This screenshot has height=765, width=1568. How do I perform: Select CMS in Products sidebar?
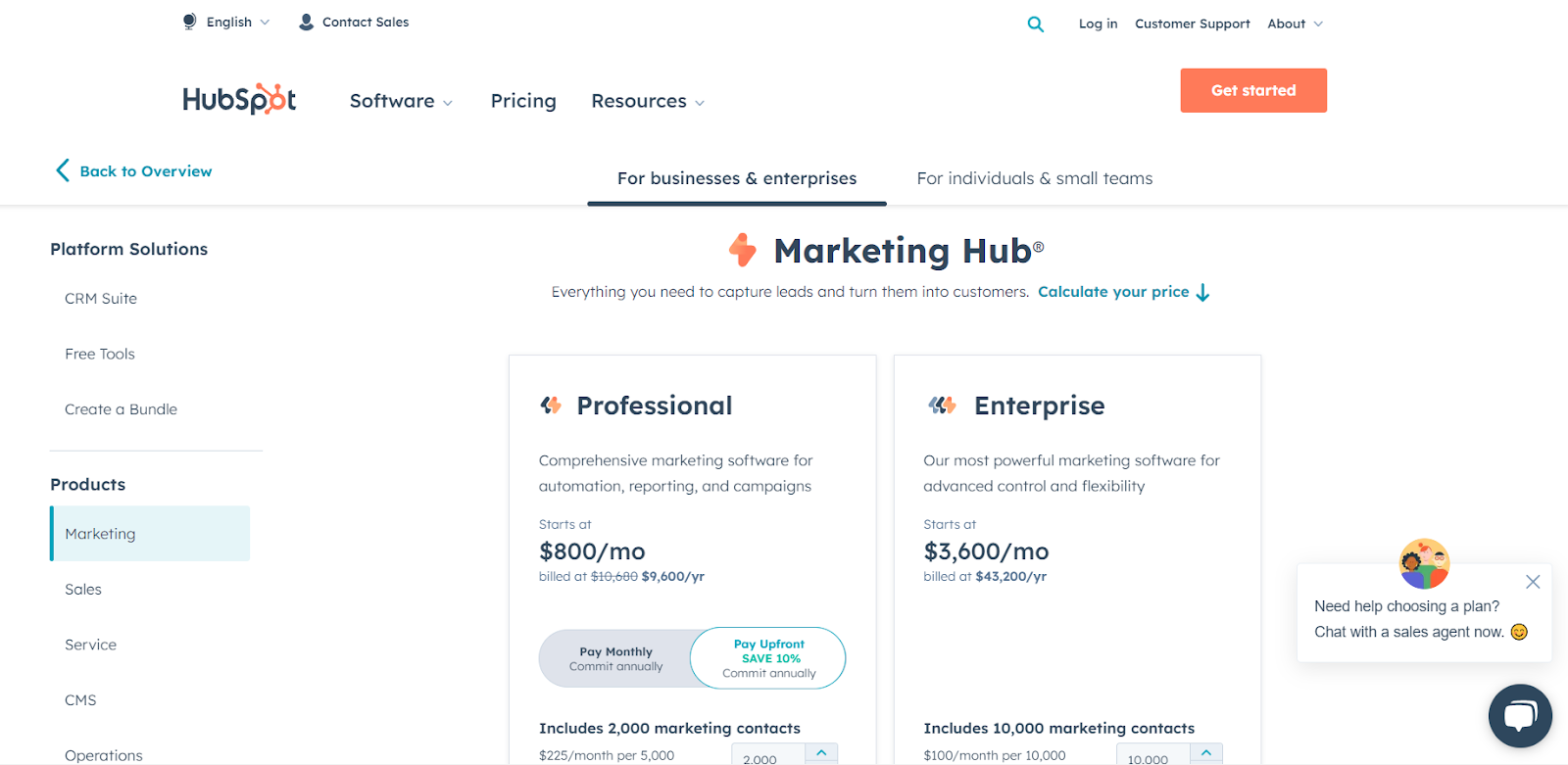pos(80,700)
